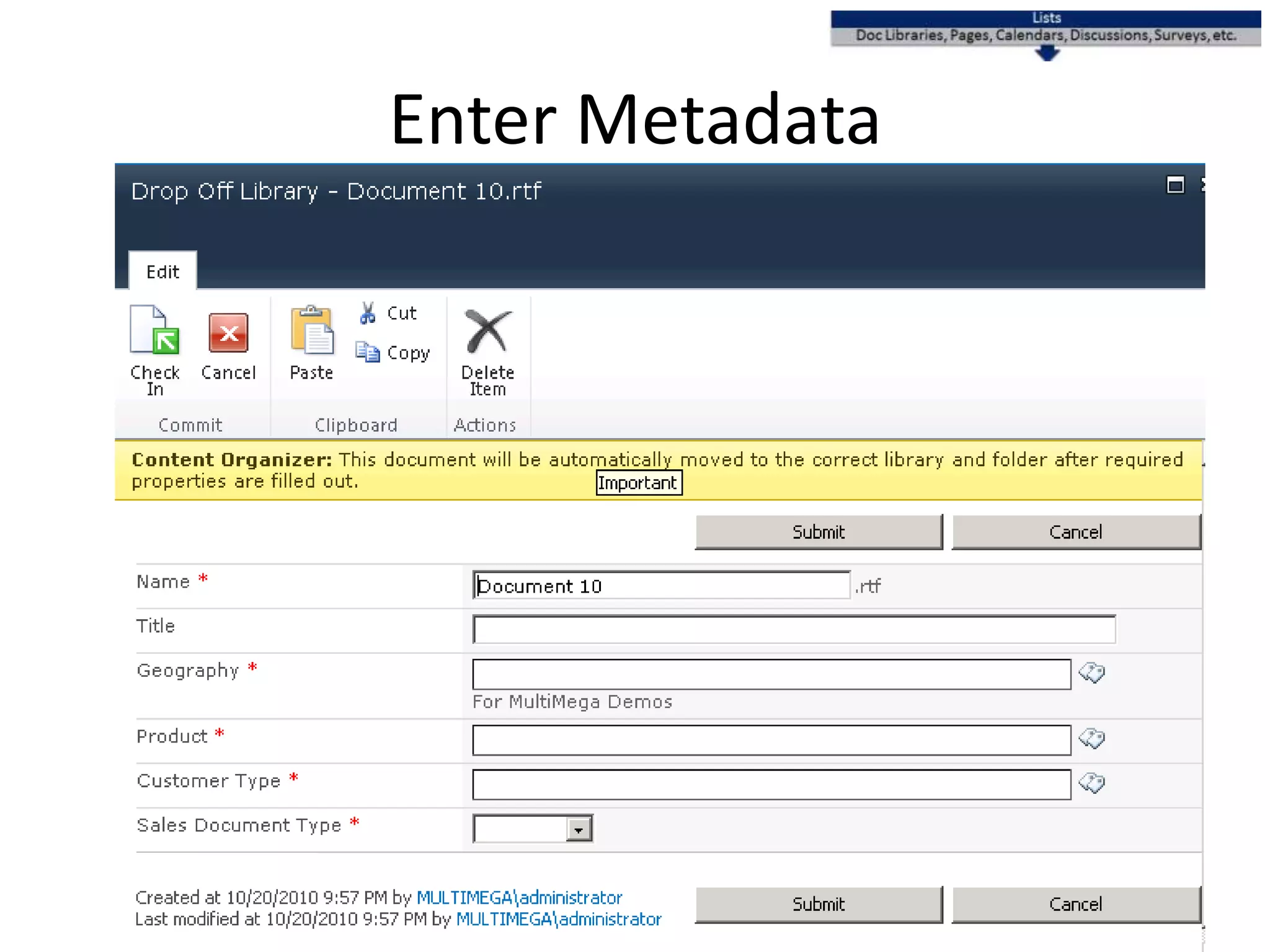Click the 'Sales Document Type' field label

pyautogui.click(x=239, y=826)
